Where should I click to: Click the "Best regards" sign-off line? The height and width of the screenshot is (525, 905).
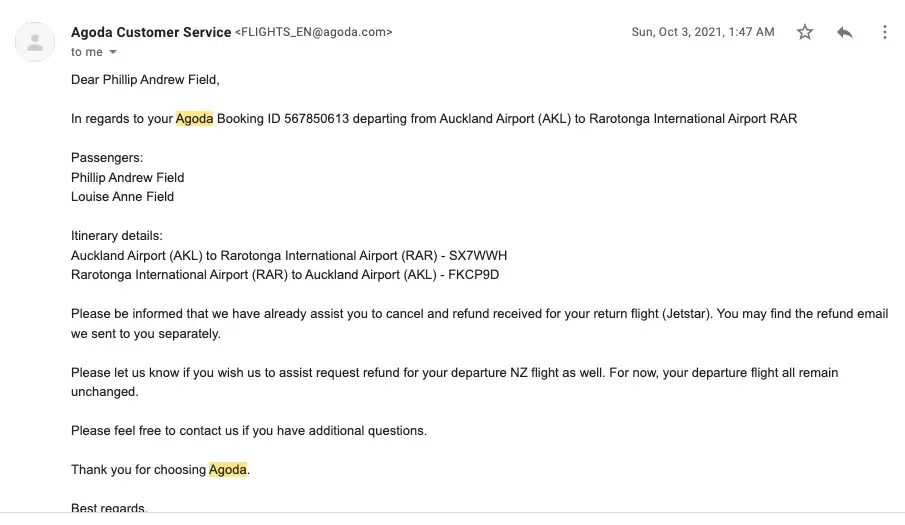coord(109,508)
